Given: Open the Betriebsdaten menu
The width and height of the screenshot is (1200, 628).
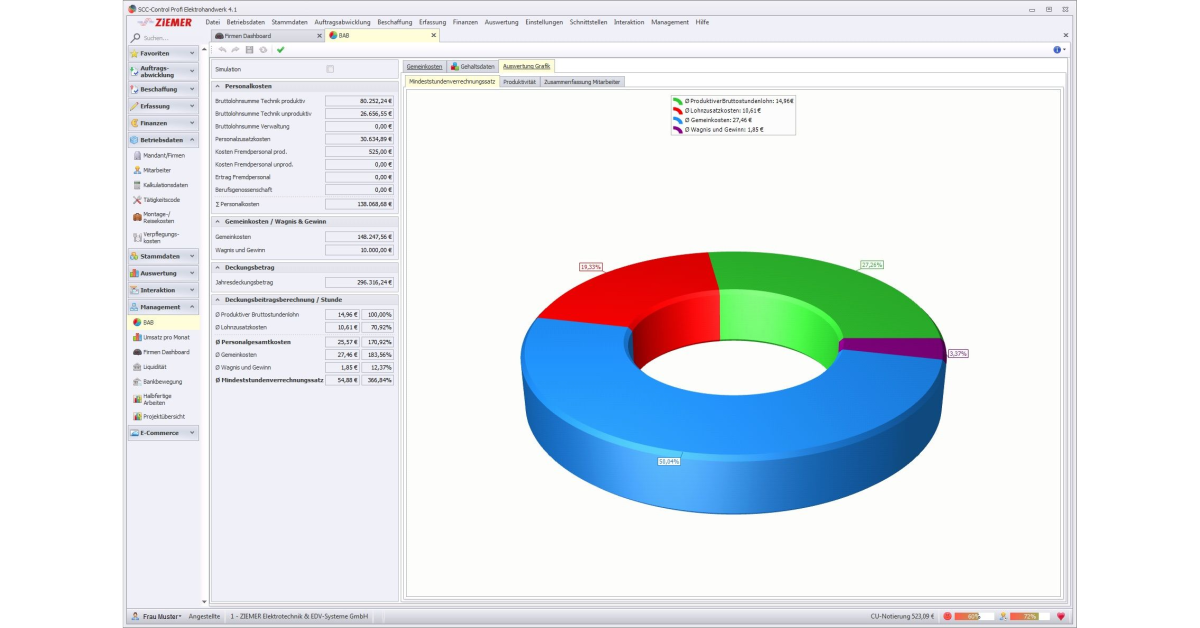Looking at the screenshot, I should 245,22.
